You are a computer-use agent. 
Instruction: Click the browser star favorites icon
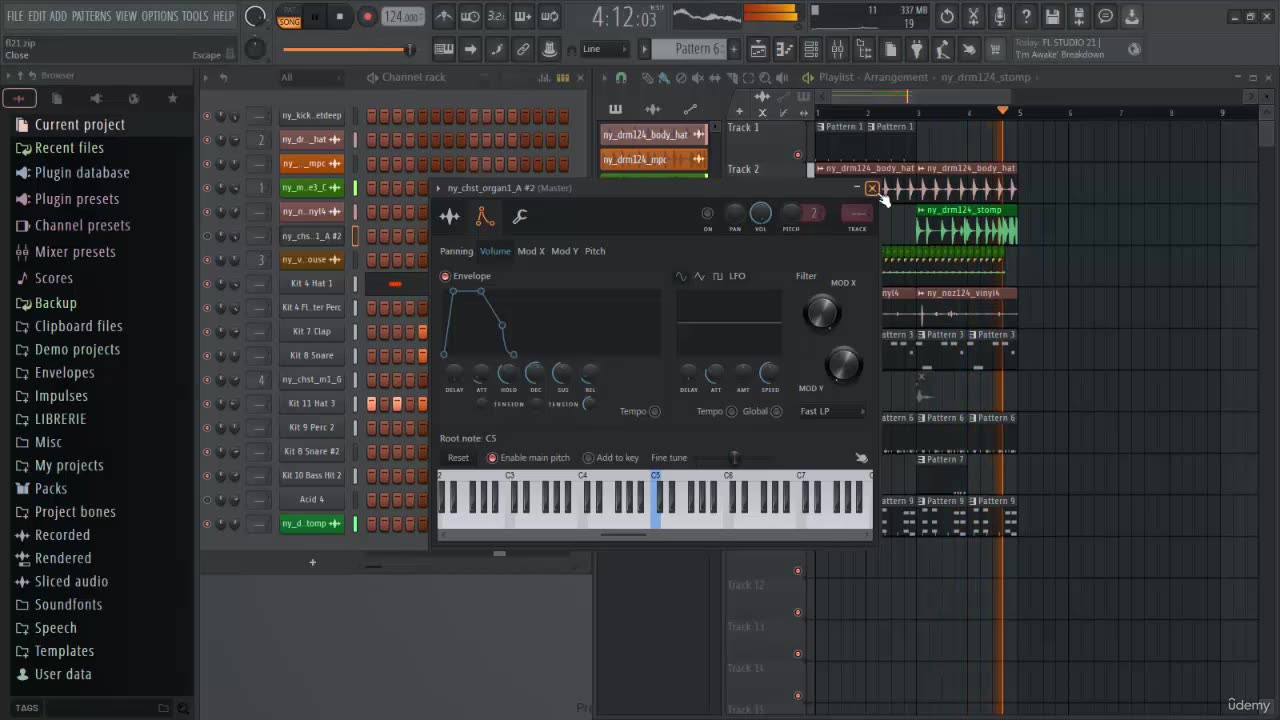172,98
